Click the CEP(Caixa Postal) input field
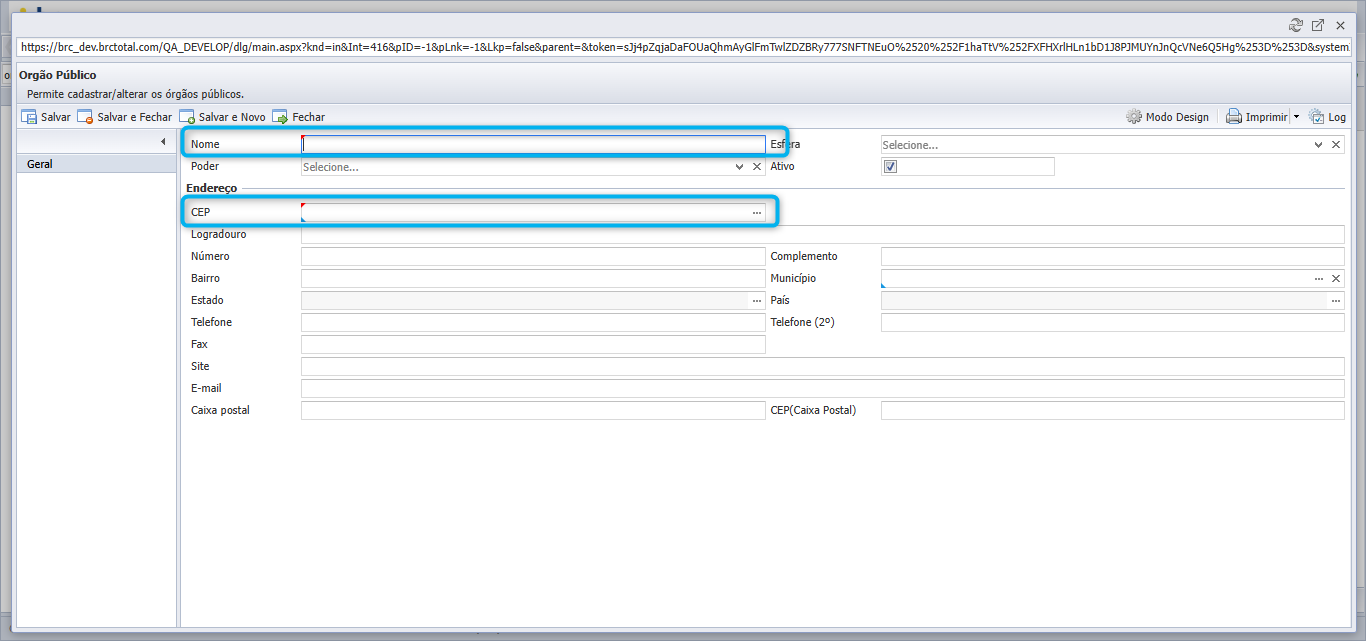This screenshot has height=641, width=1366. point(1113,410)
